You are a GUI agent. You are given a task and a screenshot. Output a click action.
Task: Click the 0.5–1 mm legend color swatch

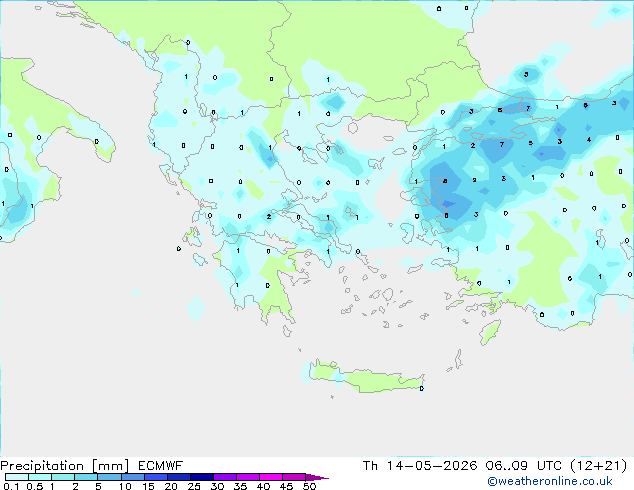tap(40, 477)
